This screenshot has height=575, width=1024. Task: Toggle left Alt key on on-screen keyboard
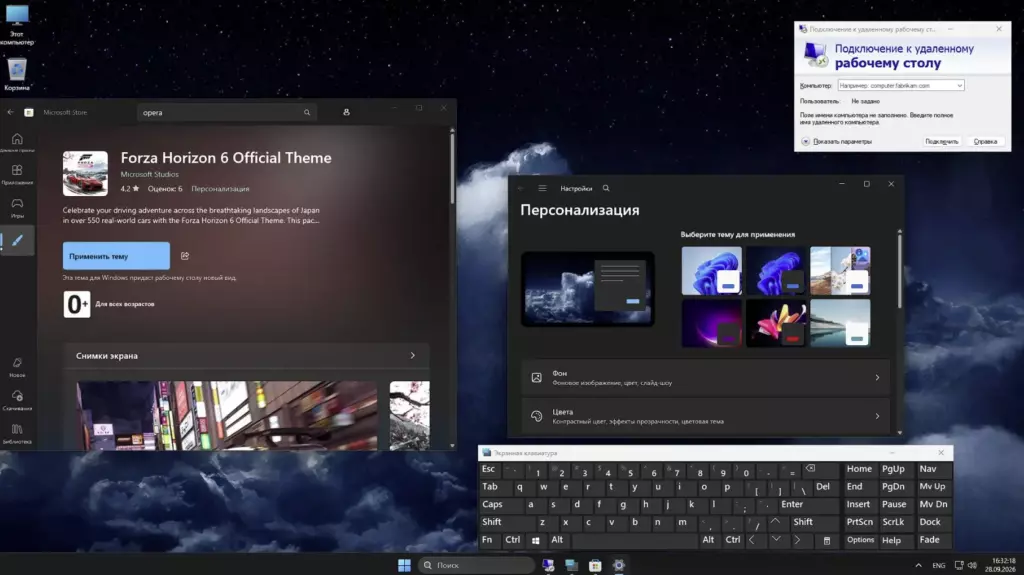pyautogui.click(x=558, y=540)
